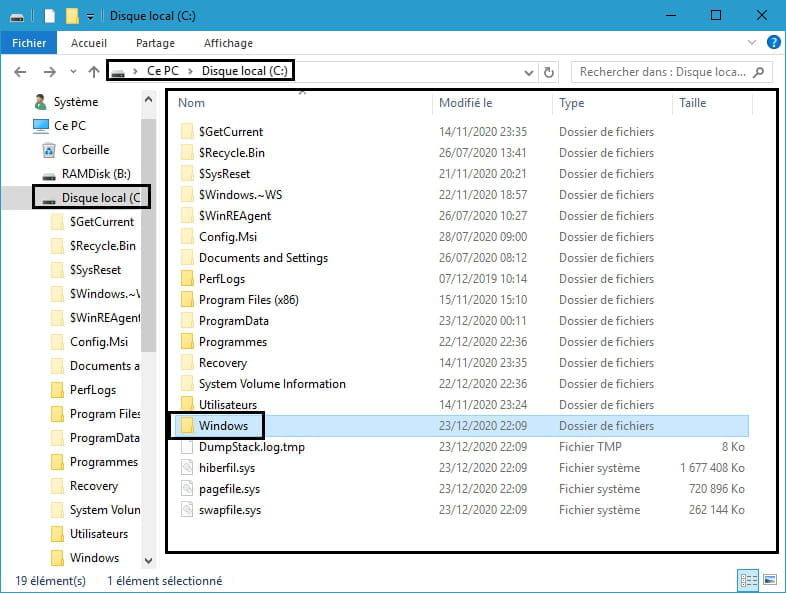Viewport: 786px width, 593px height.
Task: Sort by the Nom column header
Action: [x=191, y=103]
